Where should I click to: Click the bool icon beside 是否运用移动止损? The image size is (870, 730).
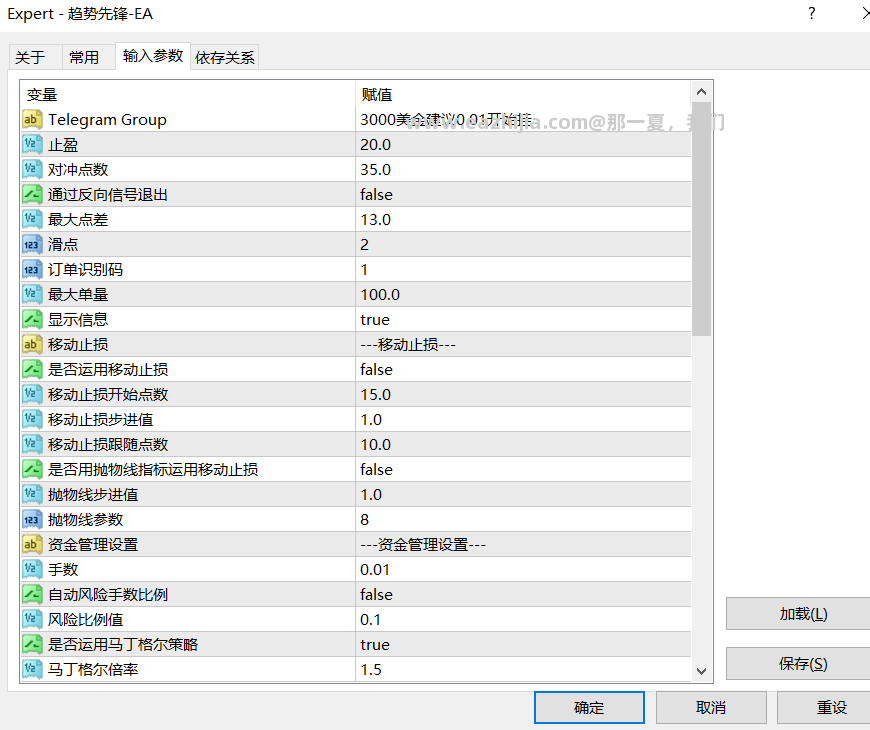pos(32,369)
